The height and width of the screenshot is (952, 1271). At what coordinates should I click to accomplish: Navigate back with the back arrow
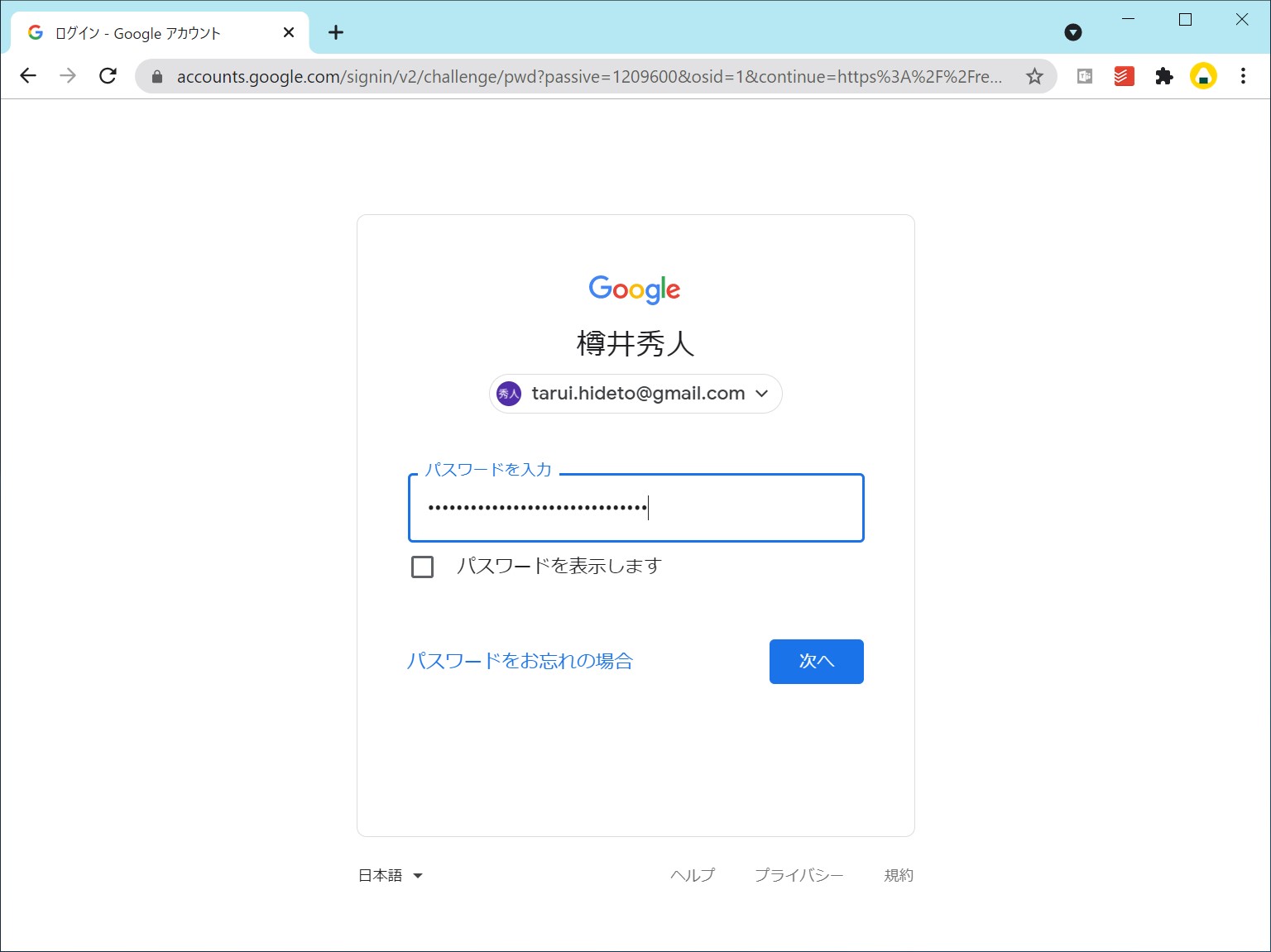coord(28,75)
